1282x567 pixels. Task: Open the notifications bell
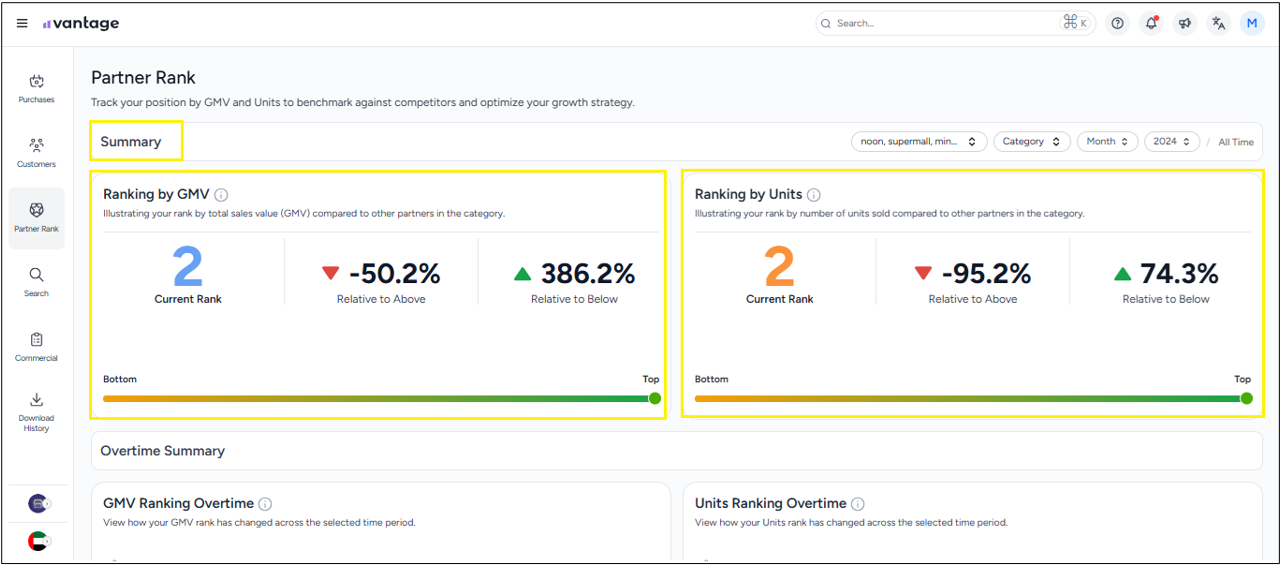point(1151,24)
